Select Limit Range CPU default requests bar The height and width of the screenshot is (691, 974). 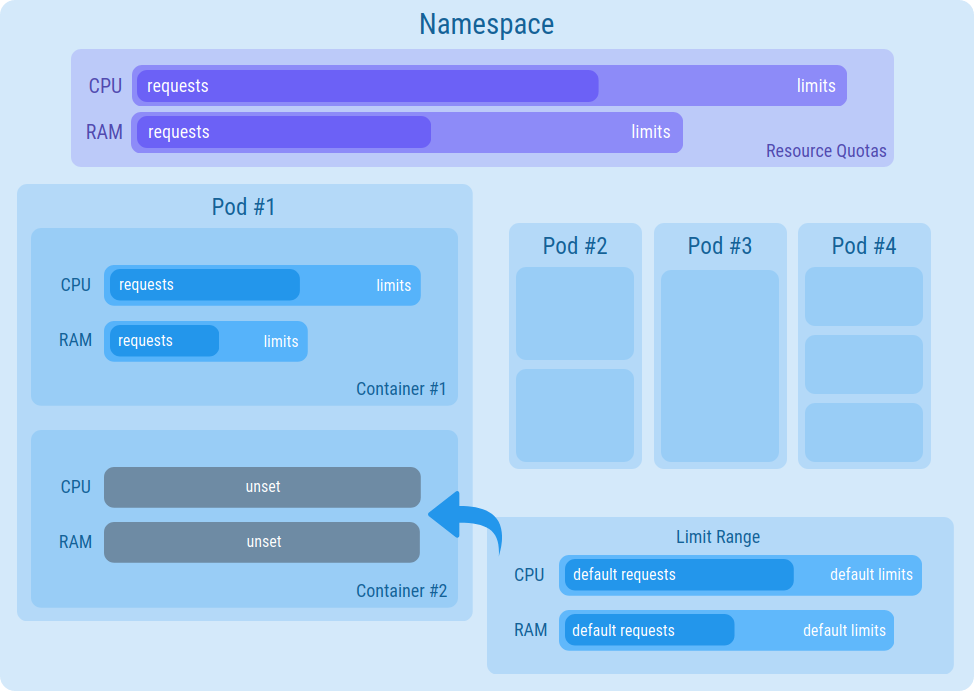pos(678,575)
